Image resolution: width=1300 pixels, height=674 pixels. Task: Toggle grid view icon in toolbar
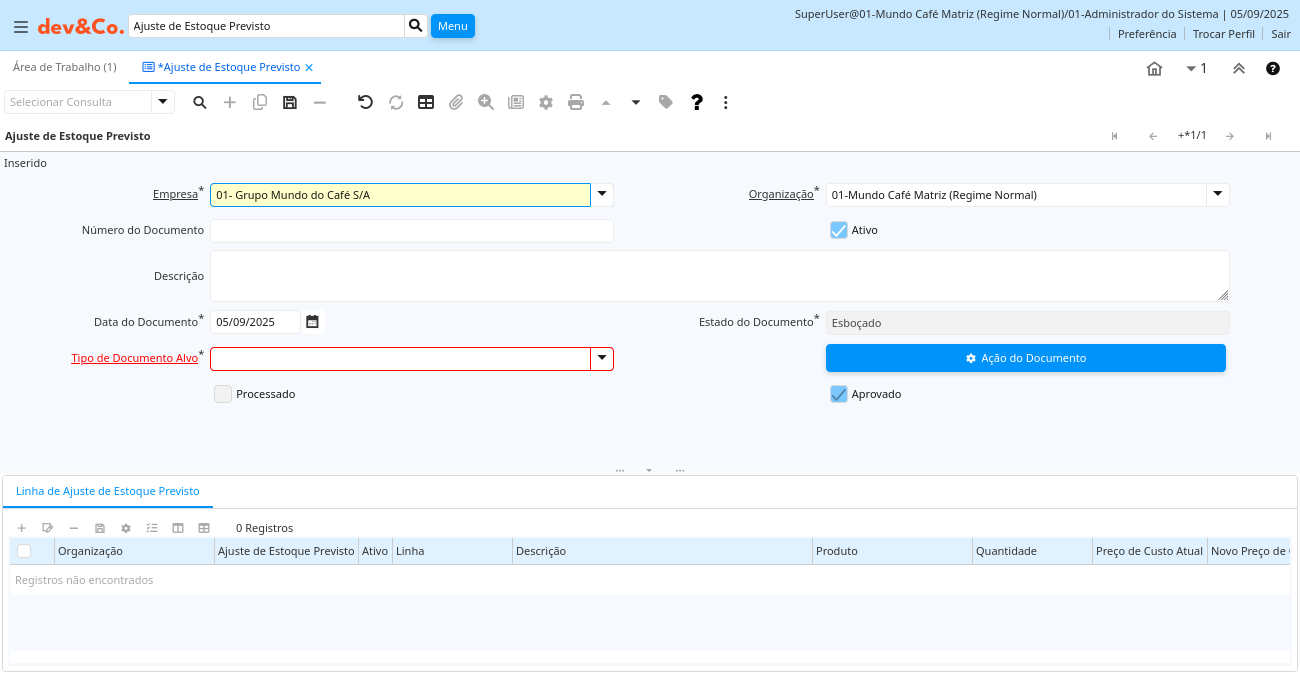426,102
